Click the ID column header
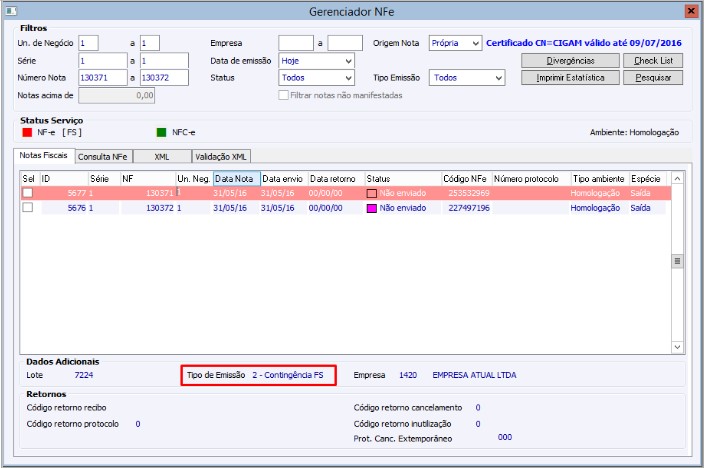704x468 pixels. [x=64, y=179]
